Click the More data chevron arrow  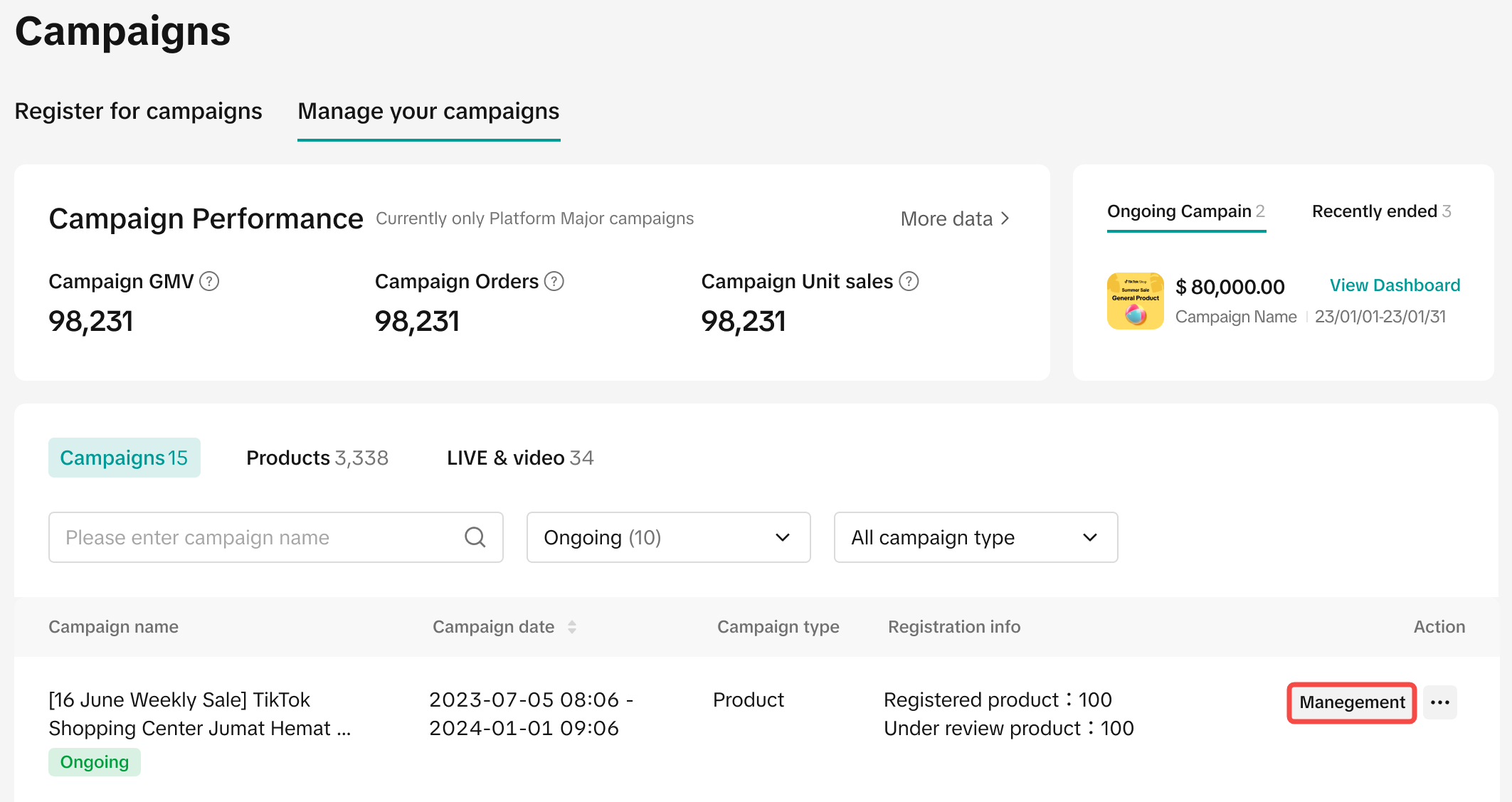pyautogui.click(x=1005, y=218)
